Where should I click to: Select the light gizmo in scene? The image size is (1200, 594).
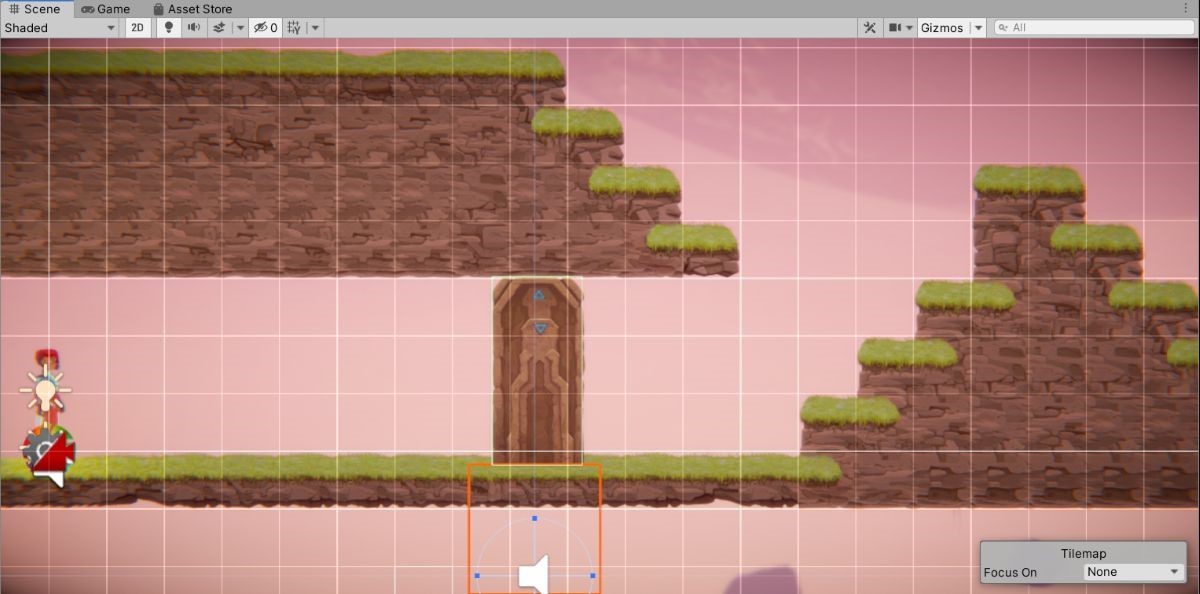coord(45,388)
